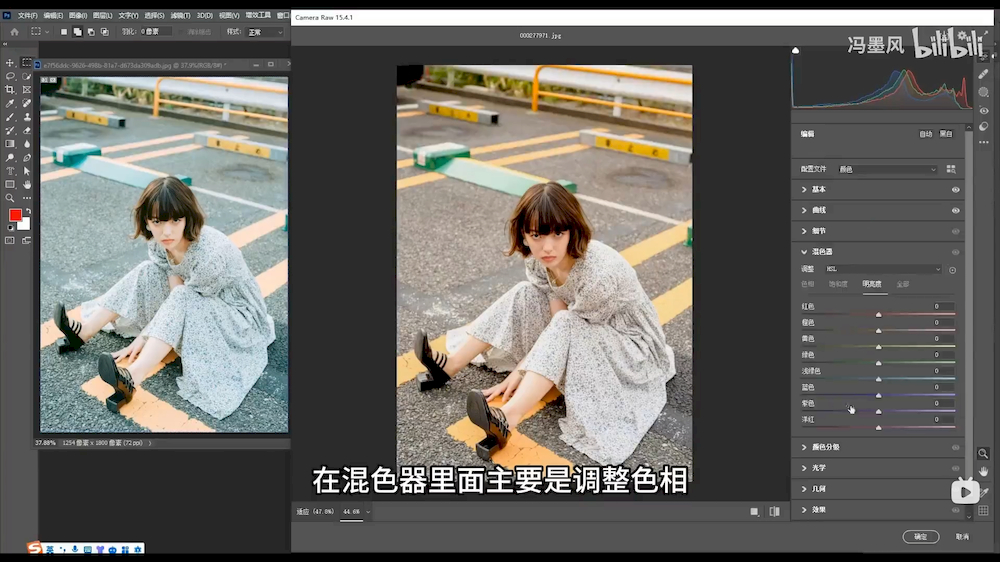The width and height of the screenshot is (1000, 562).
Task: Select the Move tool in Photoshop toolbar
Action: click(10, 63)
